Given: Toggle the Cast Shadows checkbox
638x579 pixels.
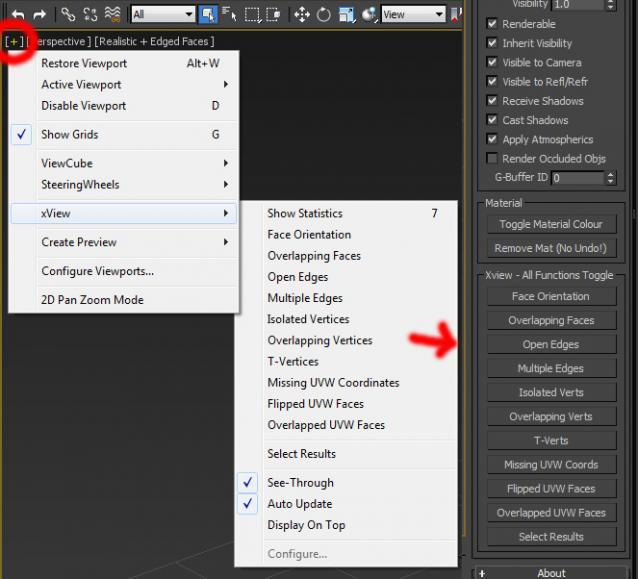Looking at the screenshot, I should click(492, 120).
